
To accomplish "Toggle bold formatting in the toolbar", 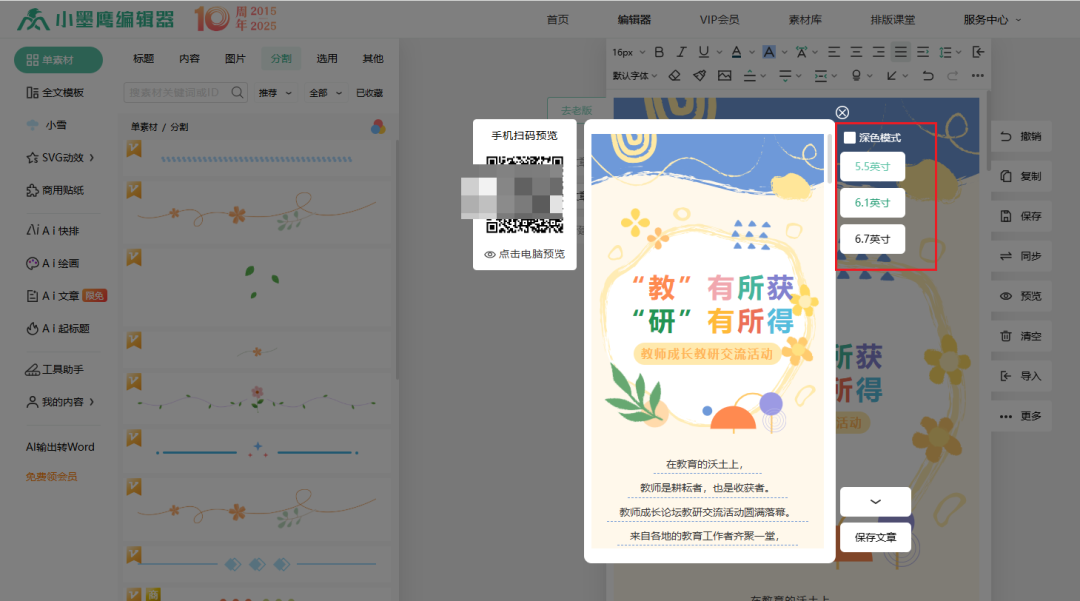I will pos(660,52).
